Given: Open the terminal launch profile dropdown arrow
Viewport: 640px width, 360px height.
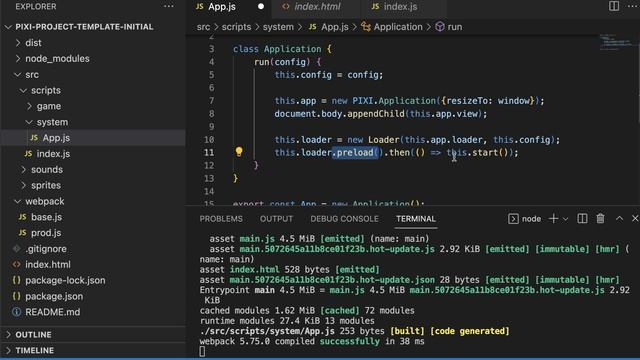Looking at the screenshot, I should coord(565,219).
